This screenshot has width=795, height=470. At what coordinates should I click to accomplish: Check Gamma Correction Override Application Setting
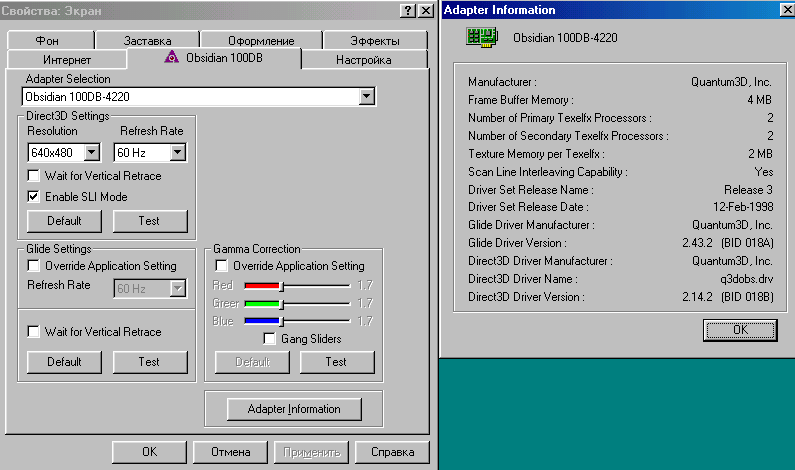pyautogui.click(x=222, y=266)
